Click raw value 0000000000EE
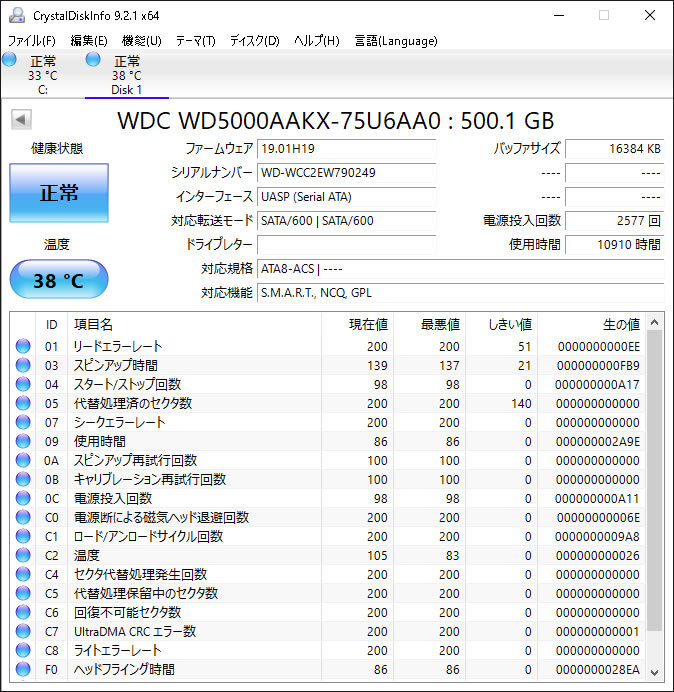Viewport: 674px width, 692px height. click(599, 347)
